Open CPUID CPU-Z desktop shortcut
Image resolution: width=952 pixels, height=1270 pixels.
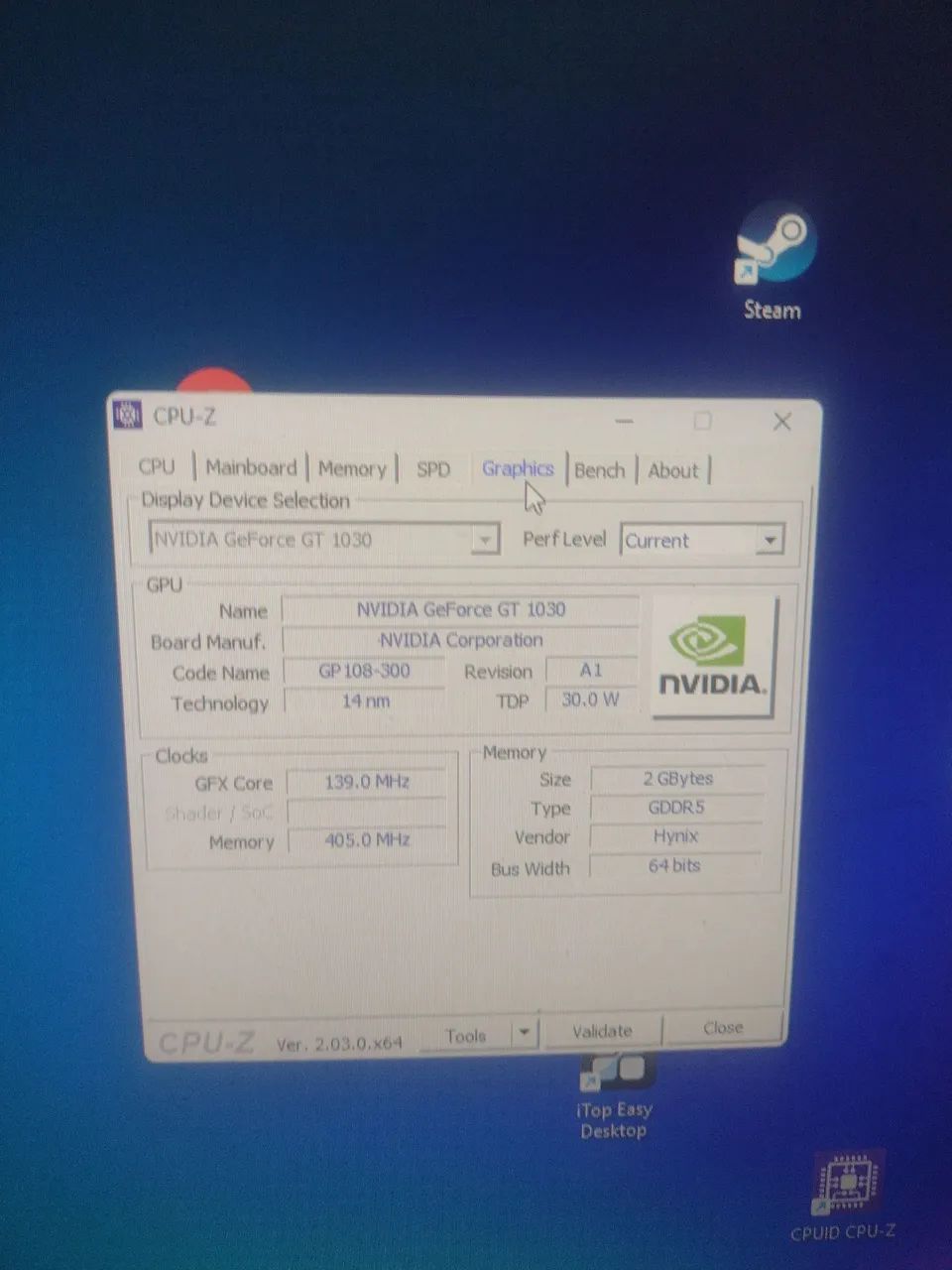pyautogui.click(x=845, y=1186)
